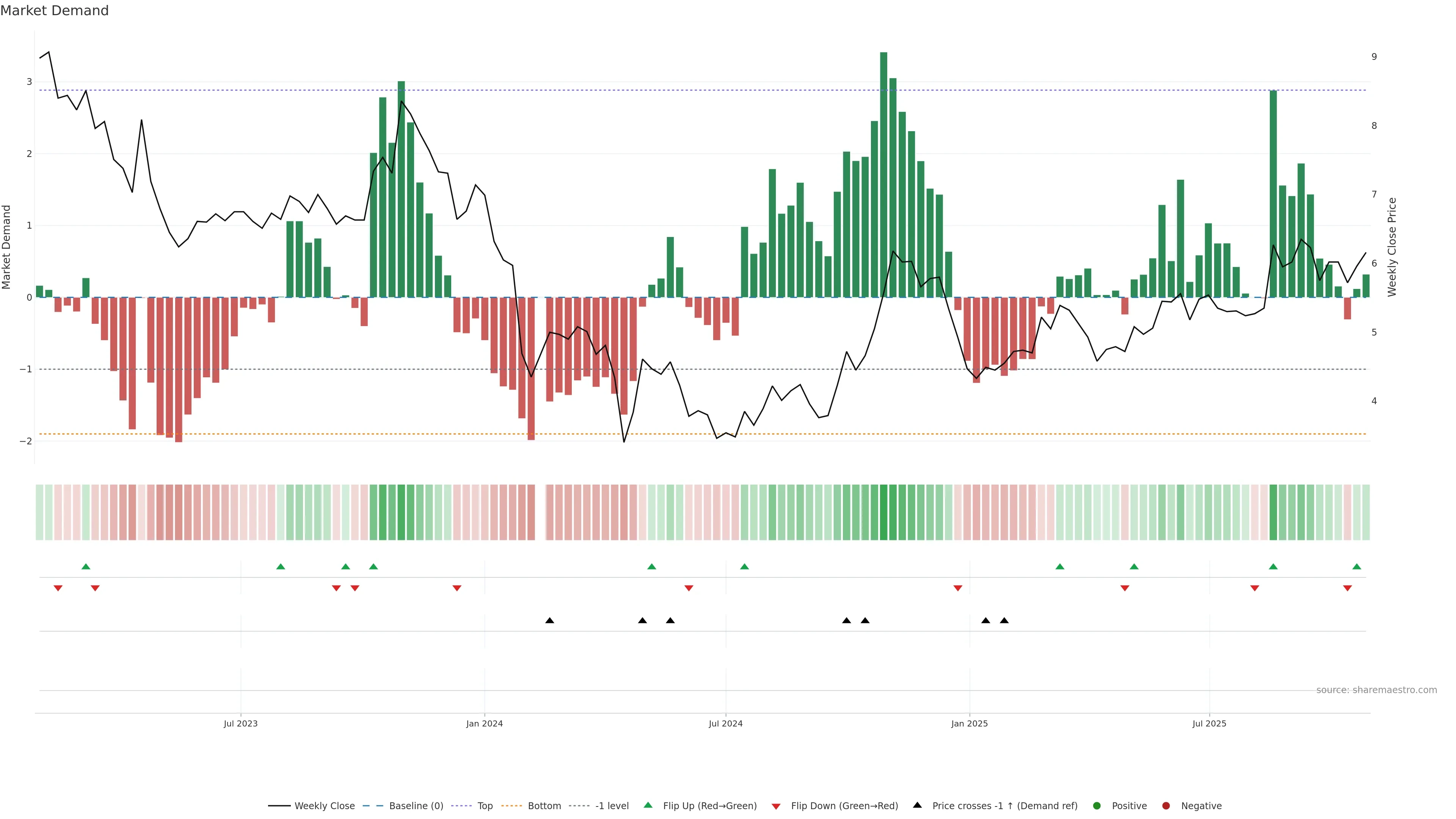
Task: Click the darkest green heatmap cell
Action: pos(883,512)
